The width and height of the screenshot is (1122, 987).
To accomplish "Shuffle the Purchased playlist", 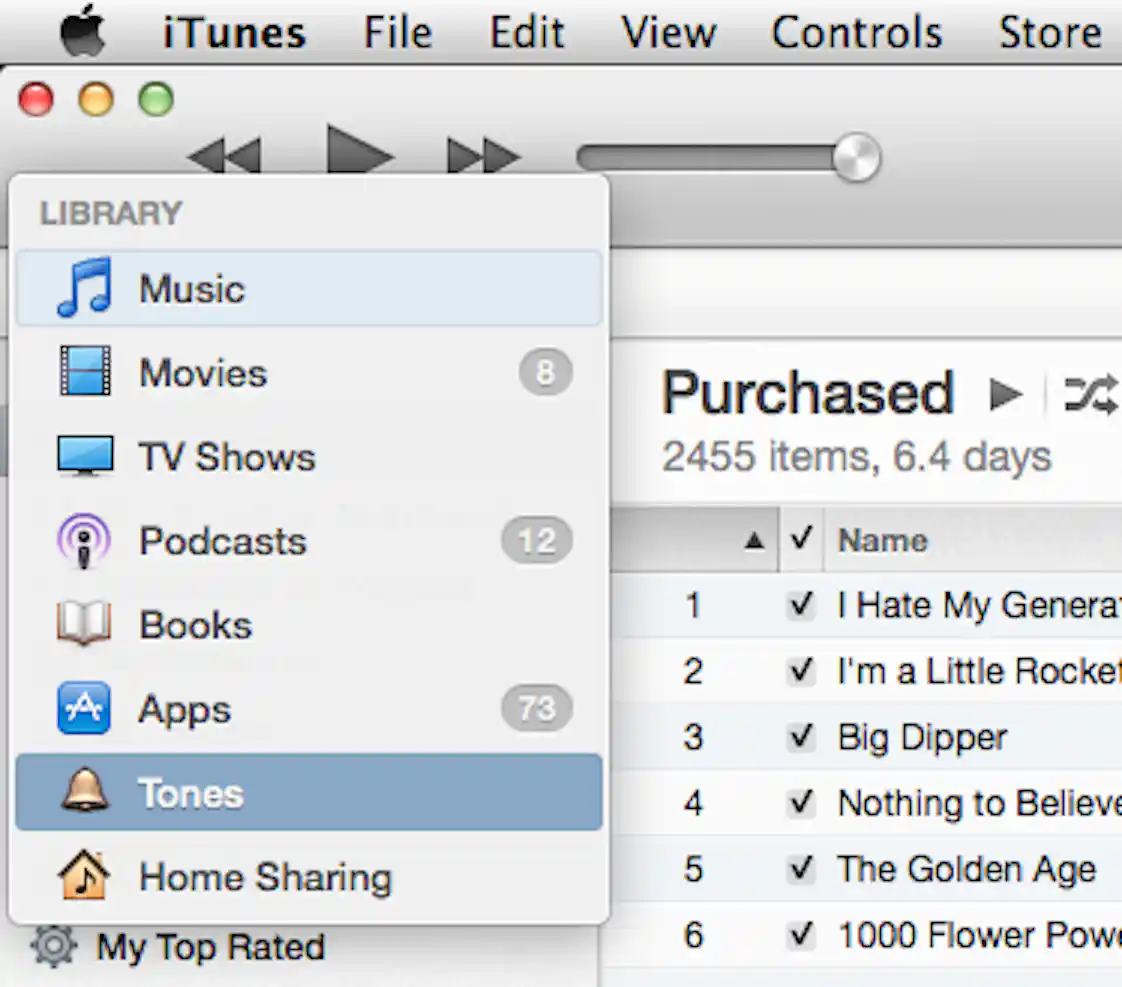I will 1092,393.
